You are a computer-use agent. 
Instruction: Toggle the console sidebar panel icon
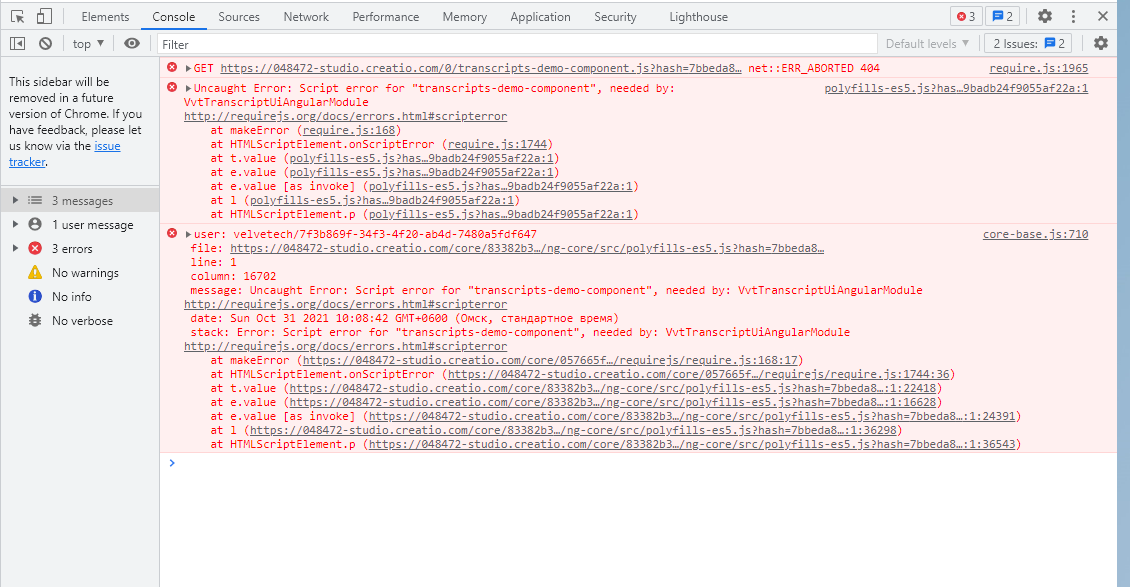pos(17,43)
